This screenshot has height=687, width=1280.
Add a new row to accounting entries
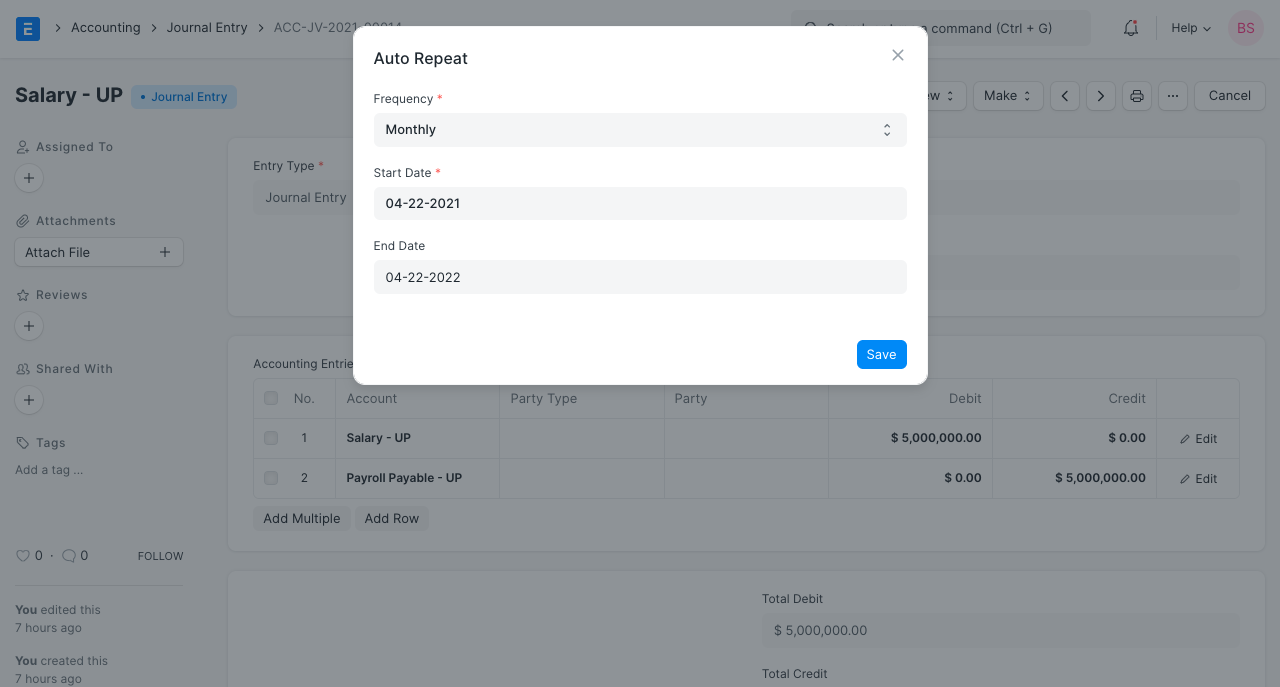click(x=391, y=518)
